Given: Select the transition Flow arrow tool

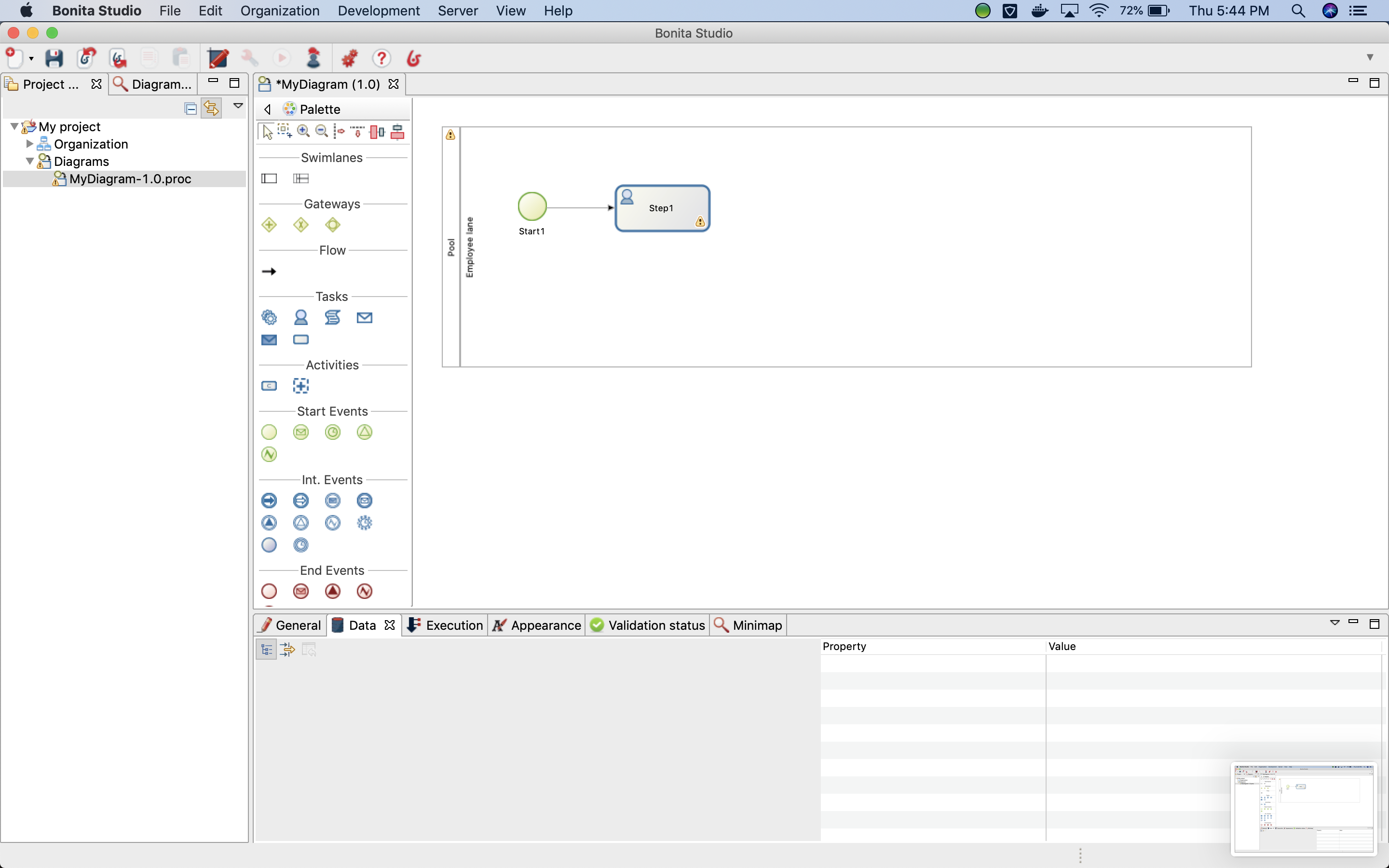Looking at the screenshot, I should tap(269, 271).
